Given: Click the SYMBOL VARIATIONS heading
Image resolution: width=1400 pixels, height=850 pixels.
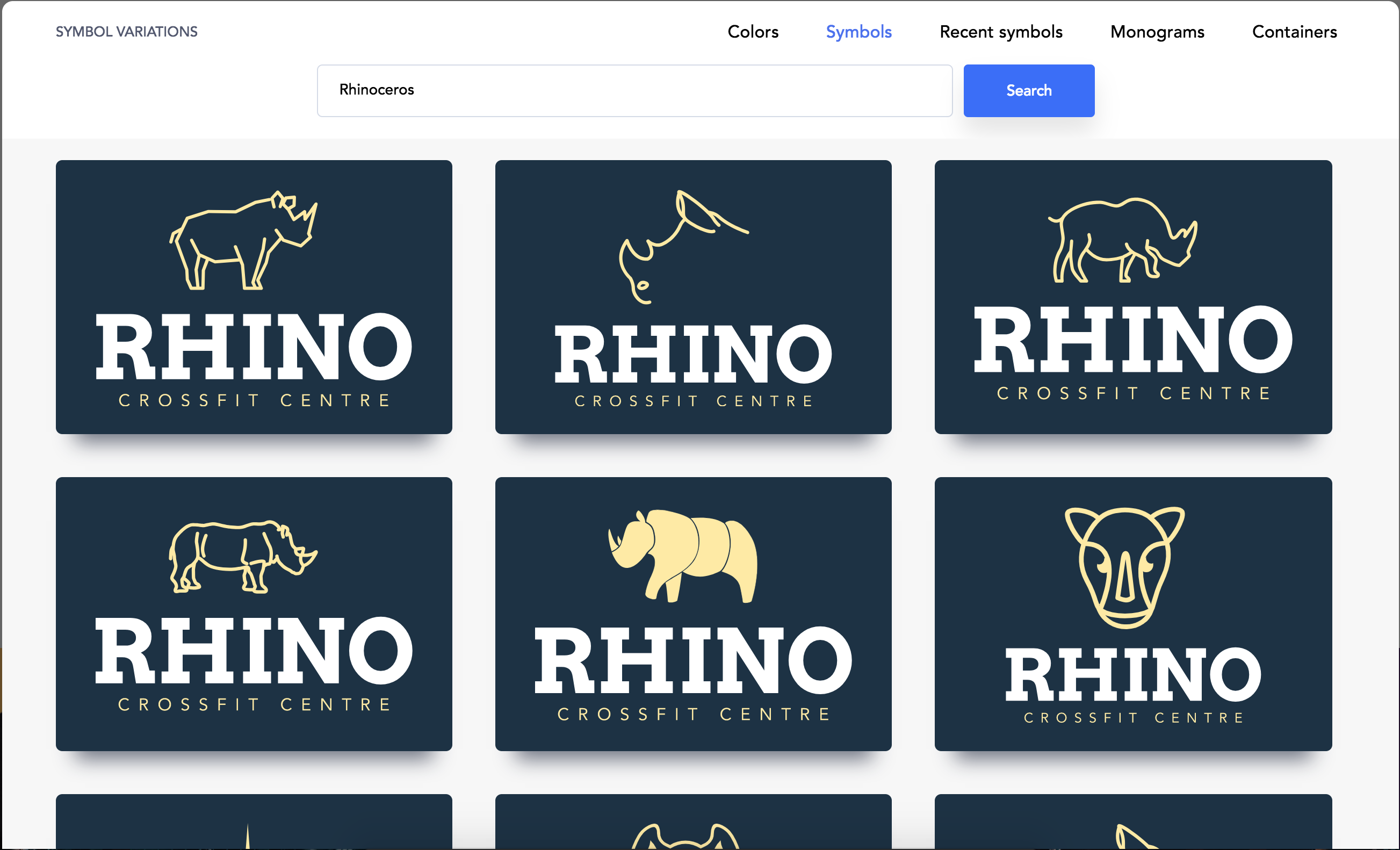Looking at the screenshot, I should pos(126,32).
